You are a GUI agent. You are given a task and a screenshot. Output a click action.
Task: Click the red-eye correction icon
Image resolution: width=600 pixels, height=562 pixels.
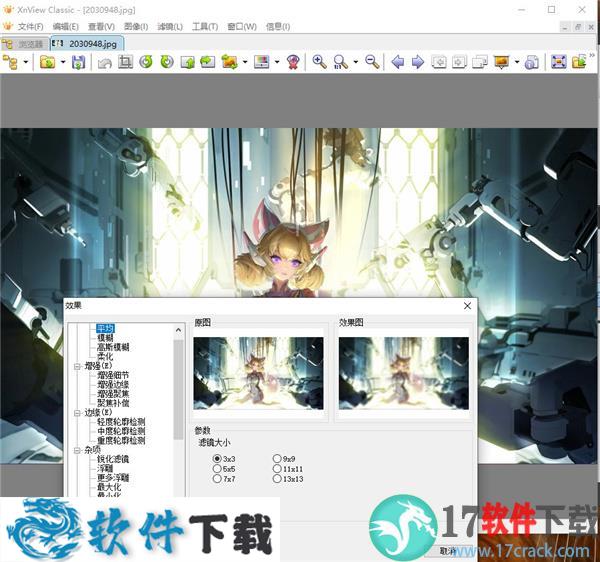[x=293, y=62]
